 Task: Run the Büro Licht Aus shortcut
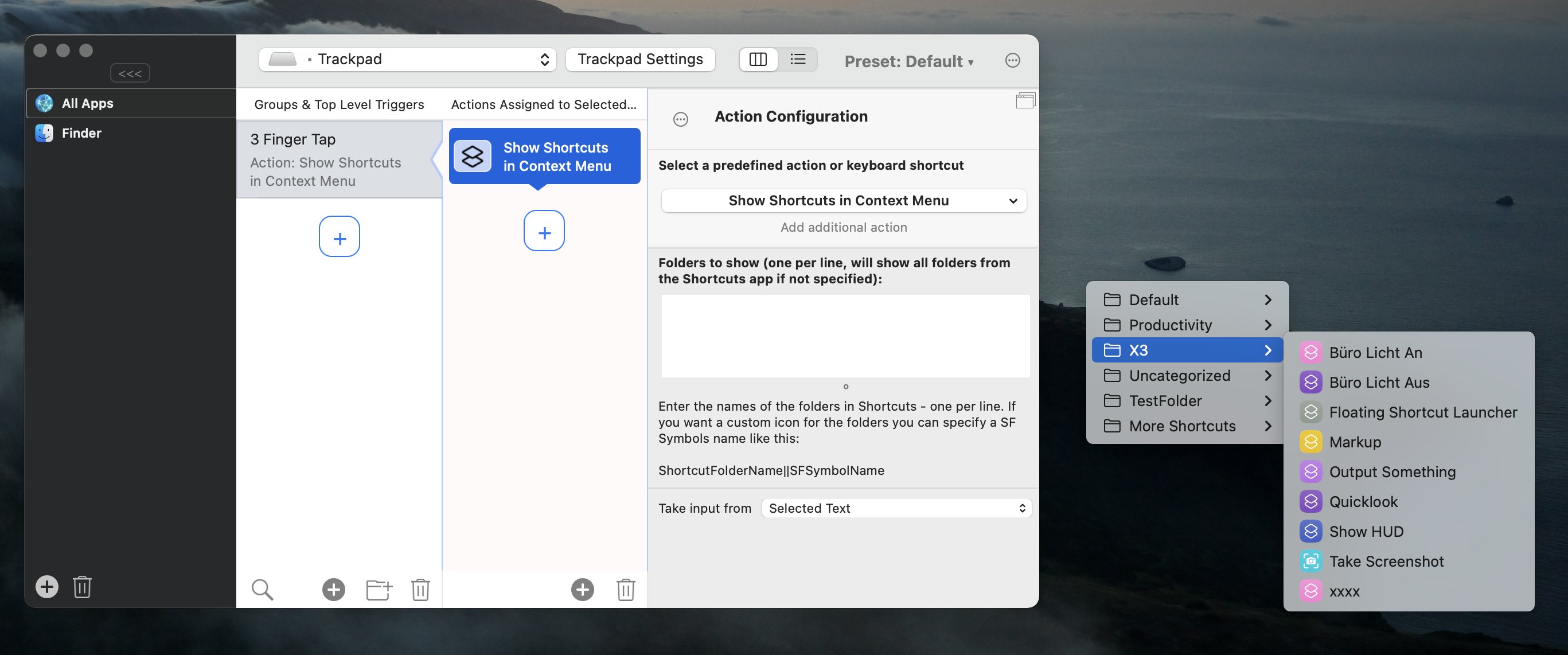tap(1409, 383)
